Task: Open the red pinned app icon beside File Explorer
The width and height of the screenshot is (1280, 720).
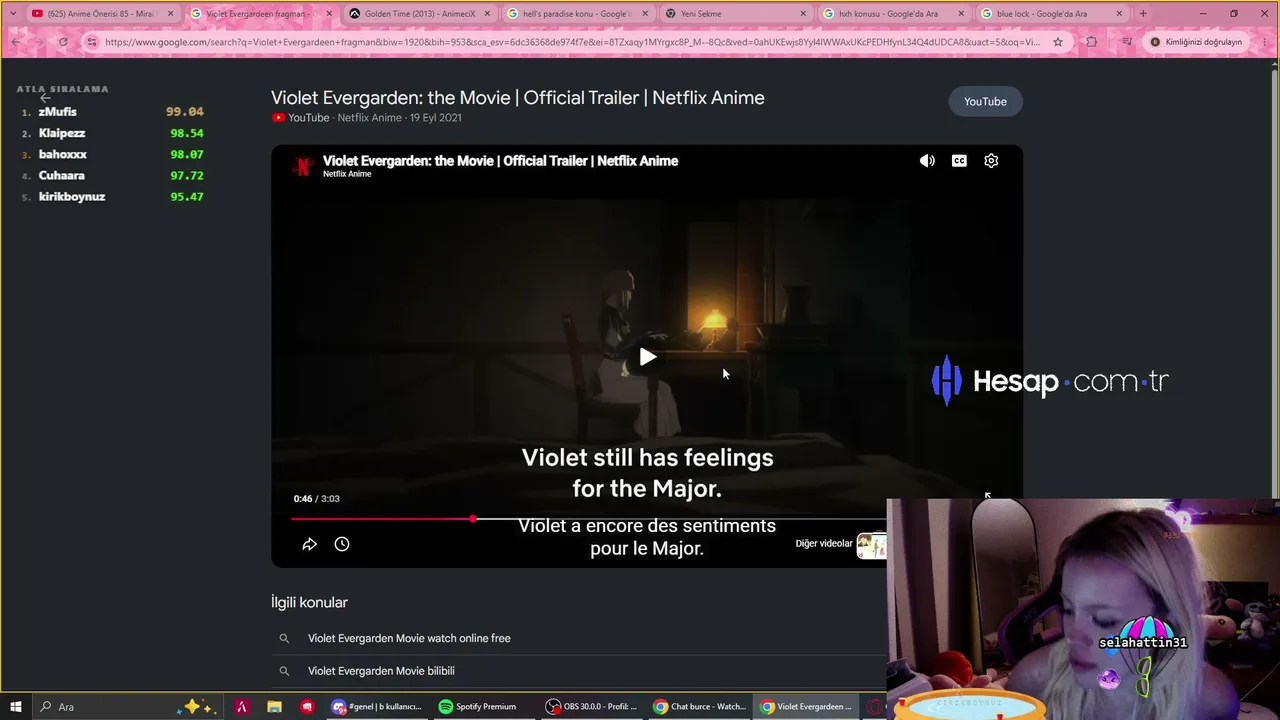Action: pyautogui.click(x=307, y=707)
